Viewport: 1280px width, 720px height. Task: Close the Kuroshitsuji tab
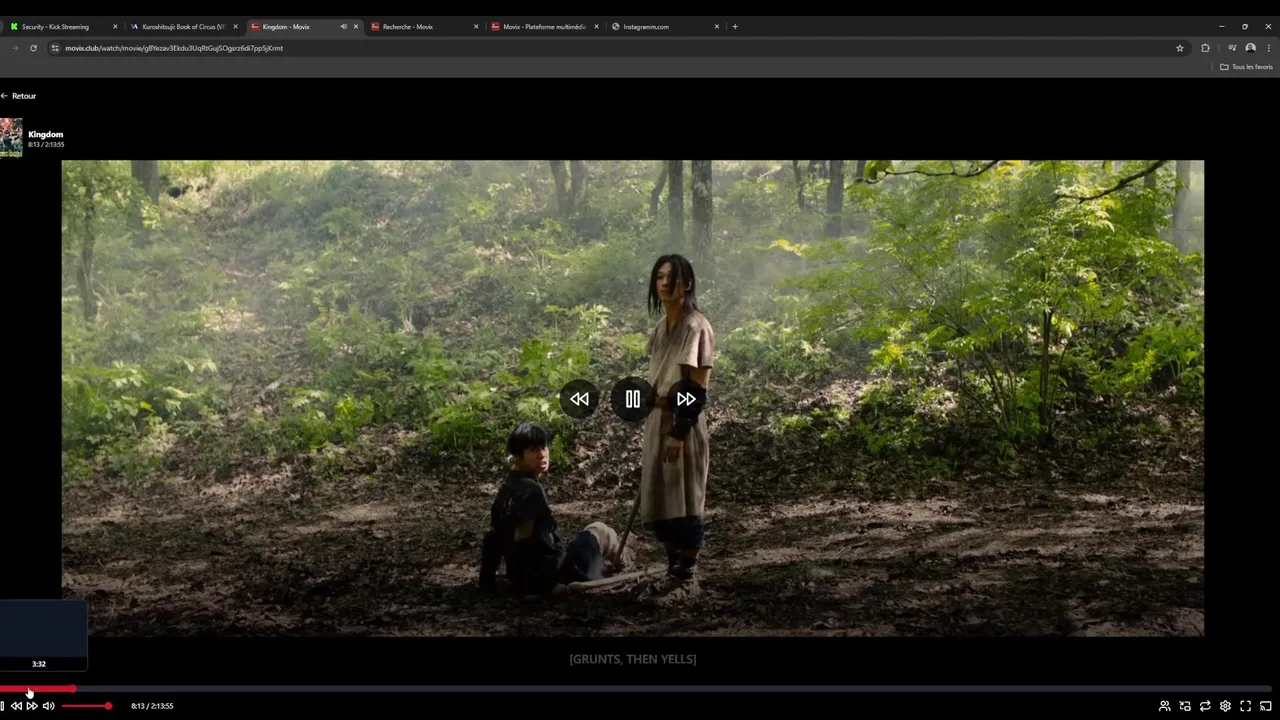[x=236, y=27]
